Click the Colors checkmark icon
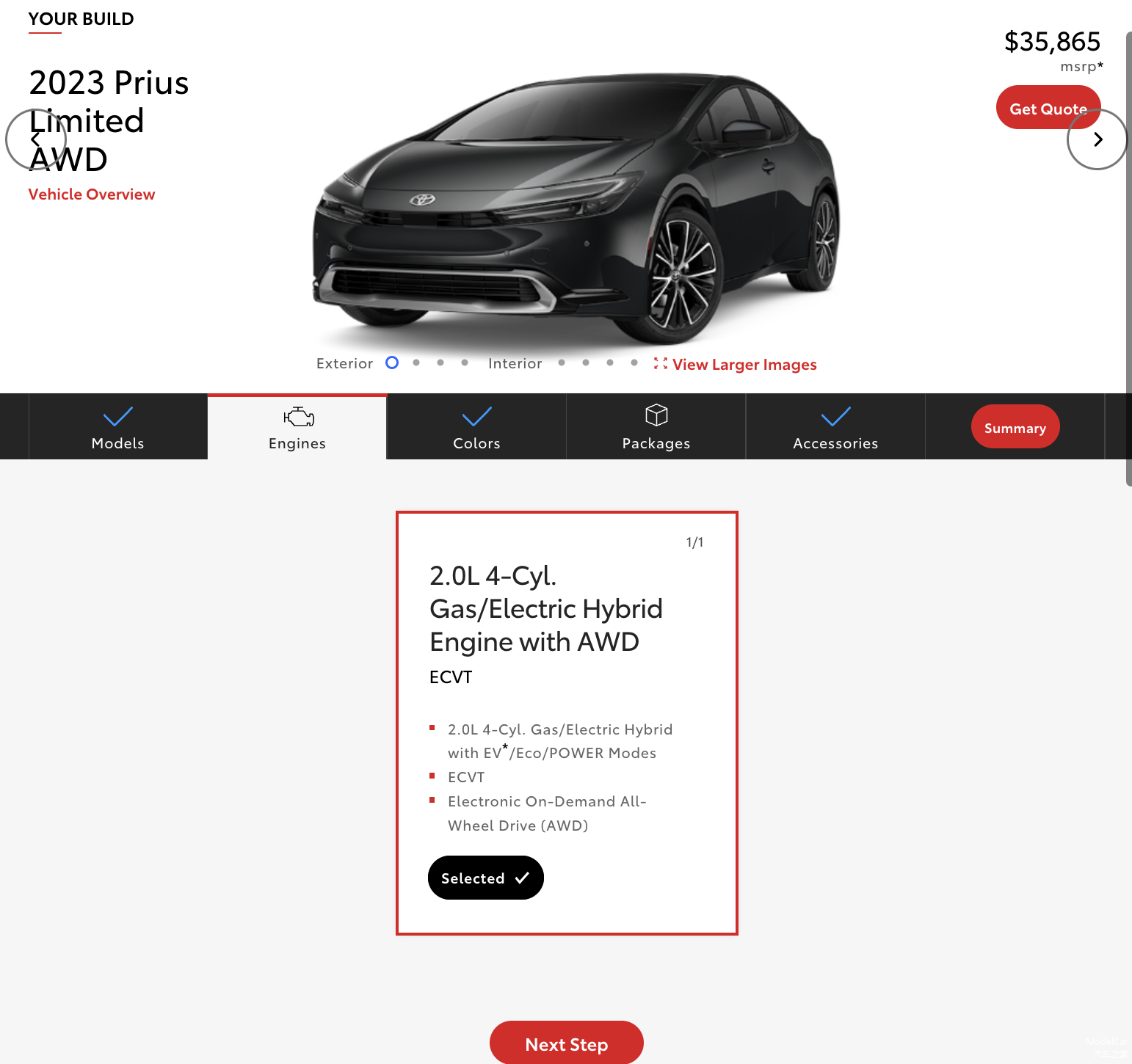 click(476, 417)
